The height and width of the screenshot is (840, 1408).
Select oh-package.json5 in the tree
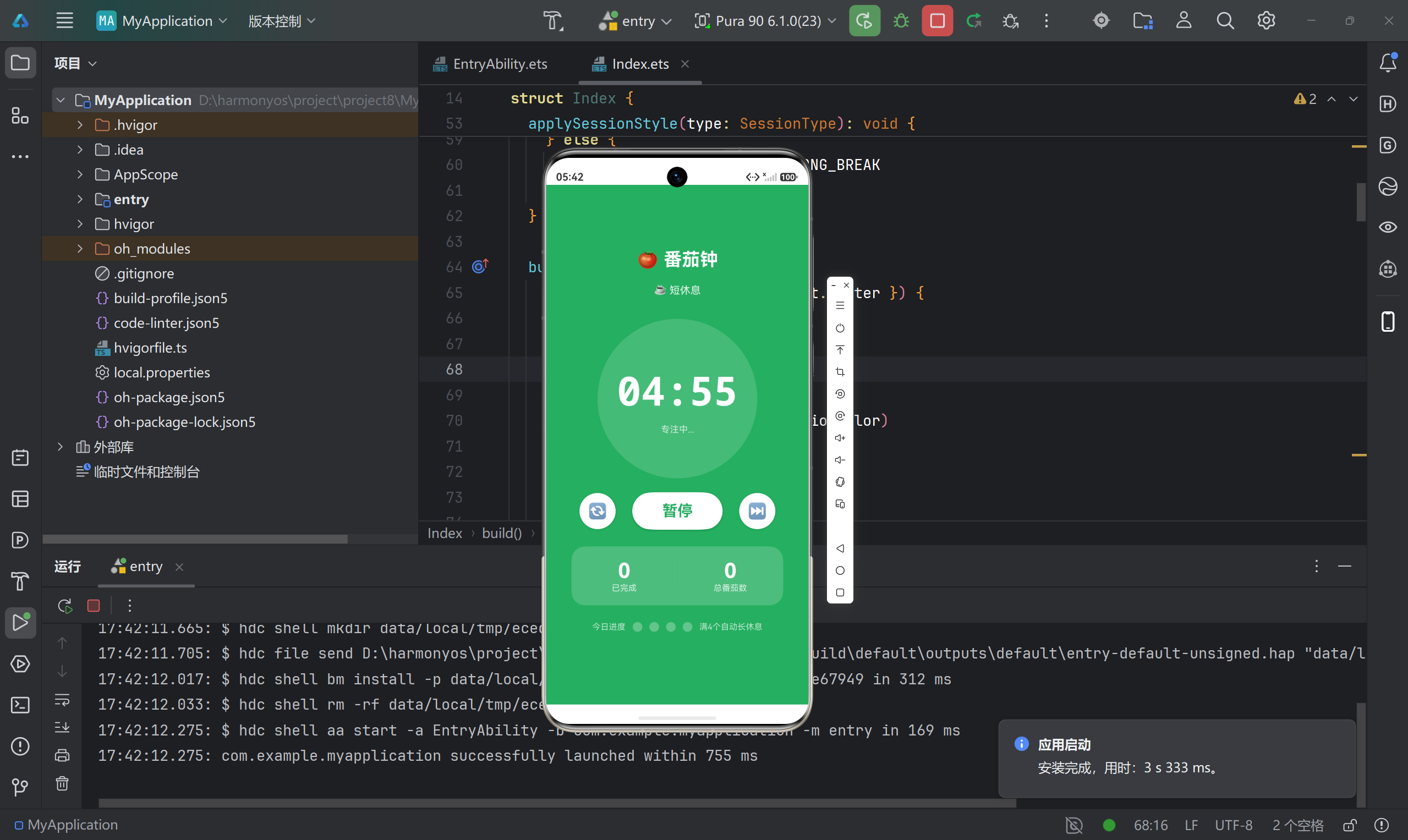169,397
